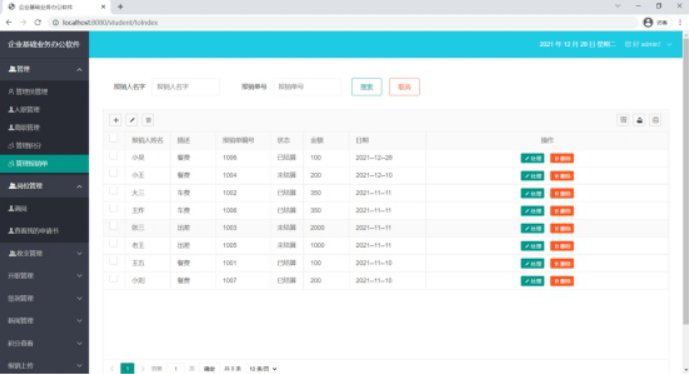The height and width of the screenshot is (374, 689).
Task: Open the 10条/页 page size dropdown
Action: 262,369
